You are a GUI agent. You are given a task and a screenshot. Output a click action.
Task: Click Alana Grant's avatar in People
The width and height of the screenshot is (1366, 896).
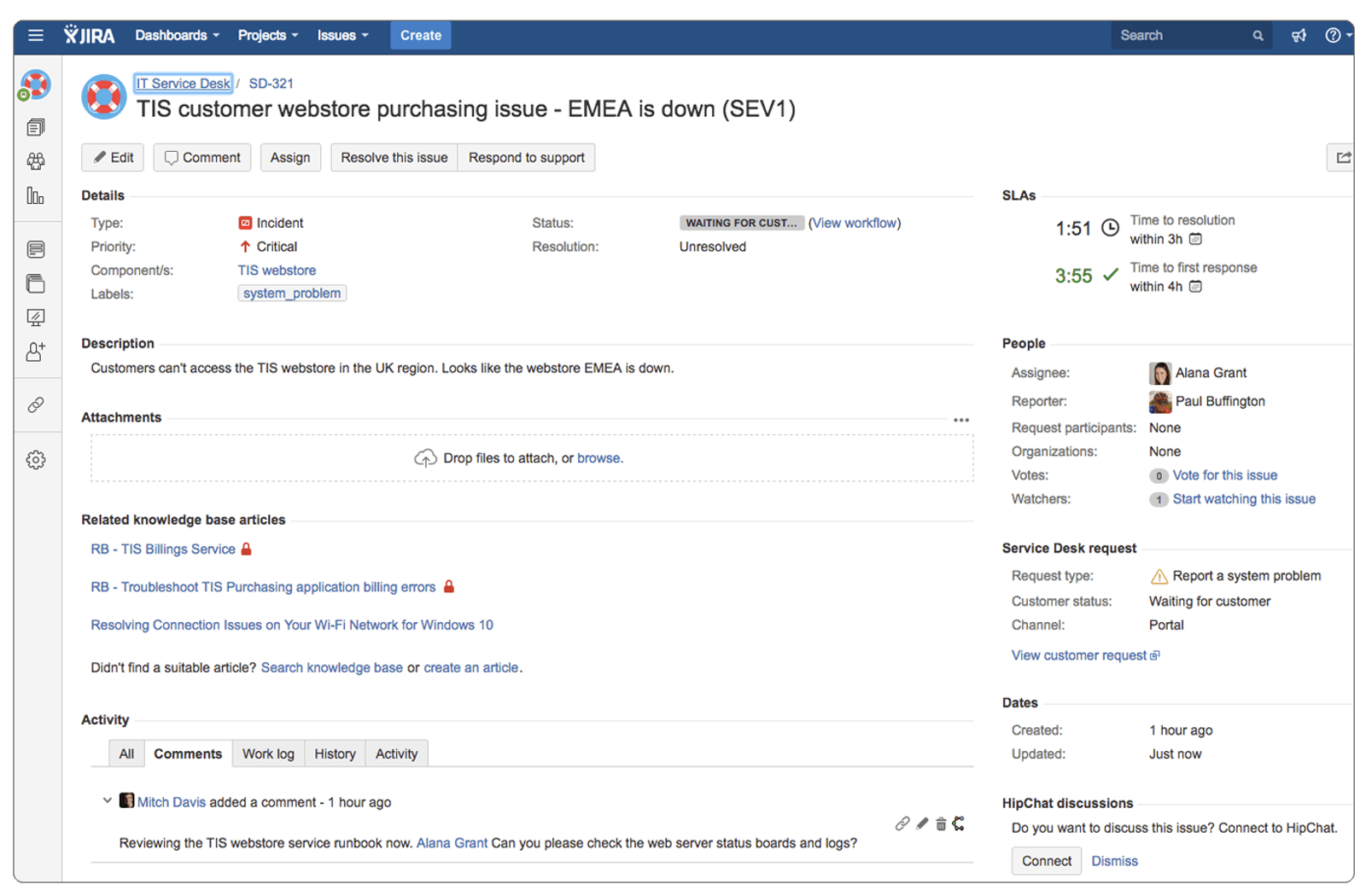click(1159, 373)
